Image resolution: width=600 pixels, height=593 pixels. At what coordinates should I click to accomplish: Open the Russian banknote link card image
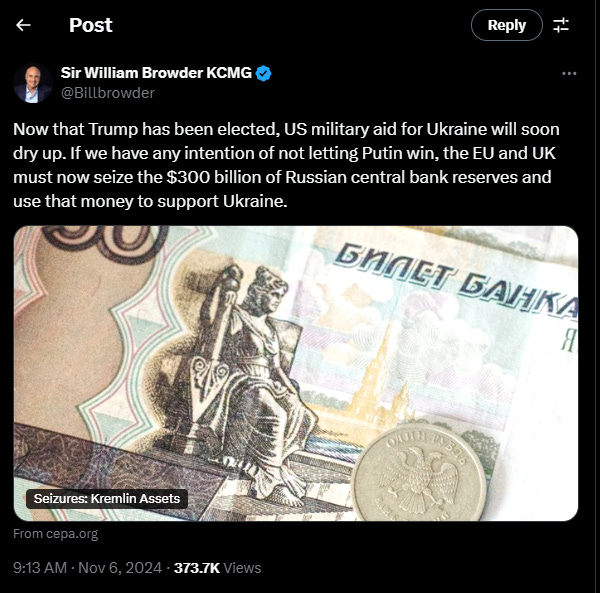(296, 373)
